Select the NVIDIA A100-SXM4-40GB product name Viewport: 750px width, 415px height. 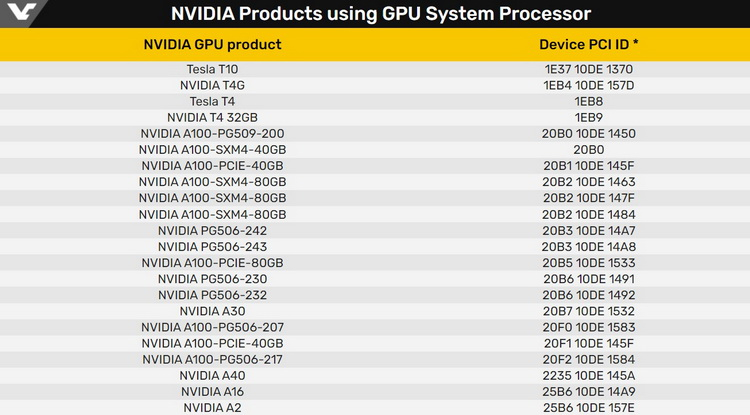click(213, 150)
